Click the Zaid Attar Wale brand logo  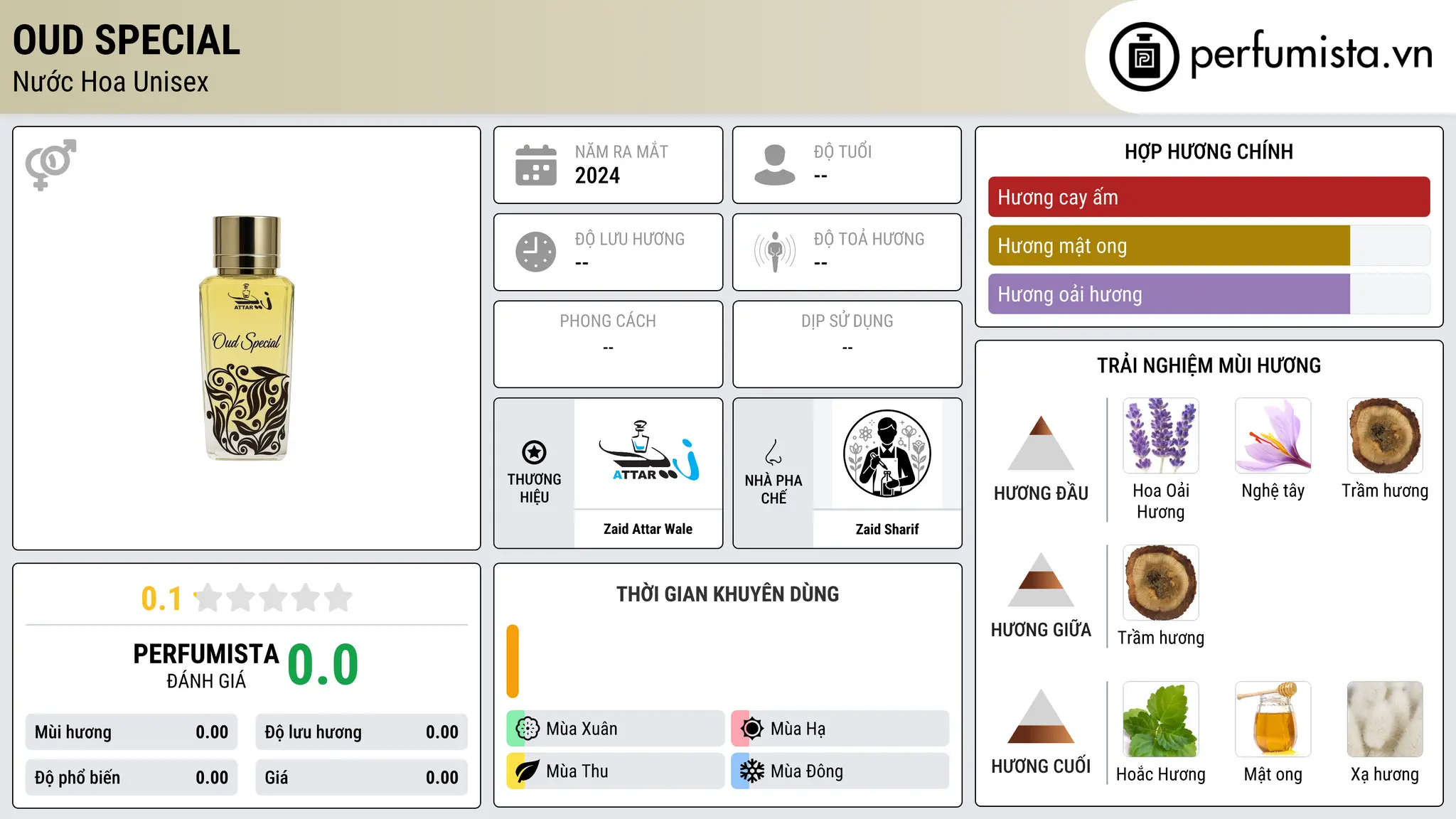pos(648,451)
